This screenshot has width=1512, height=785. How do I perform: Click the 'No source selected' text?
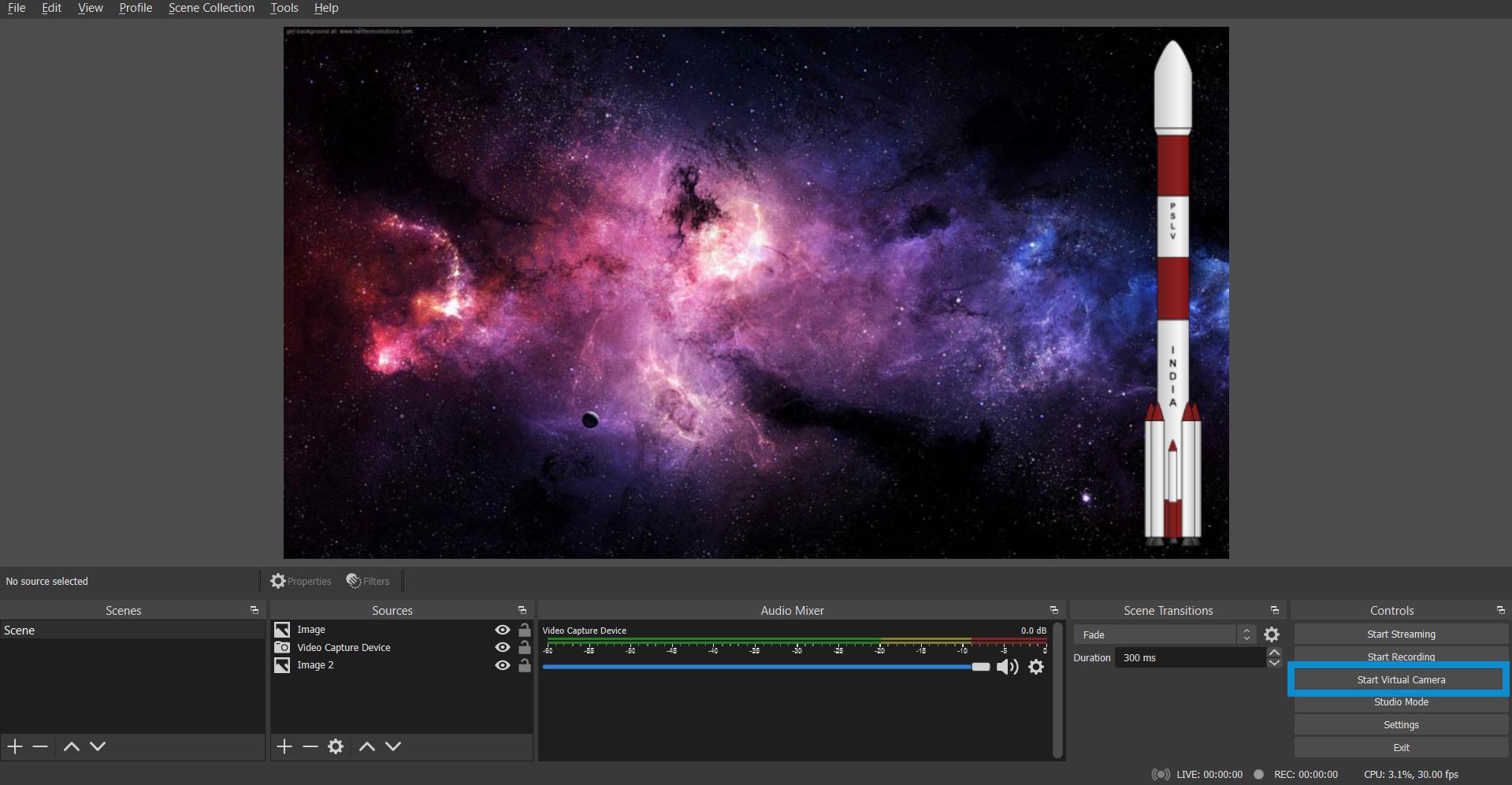pos(47,581)
